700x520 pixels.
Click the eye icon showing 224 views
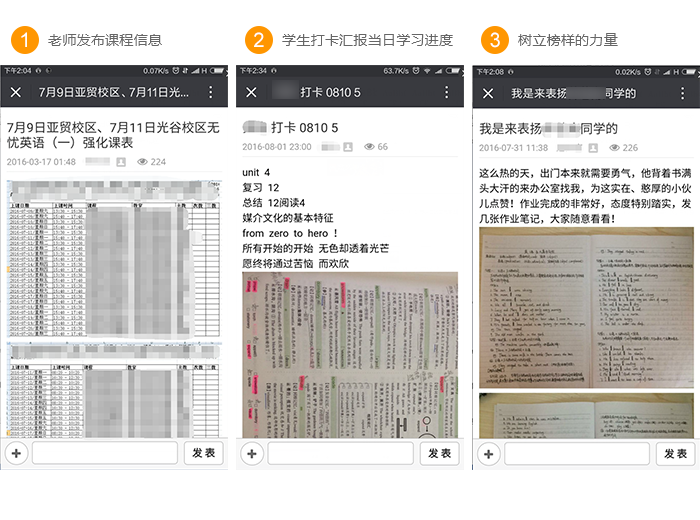142,162
